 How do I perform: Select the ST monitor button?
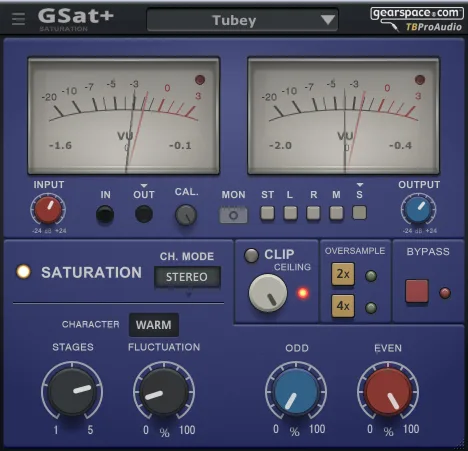click(x=267, y=213)
